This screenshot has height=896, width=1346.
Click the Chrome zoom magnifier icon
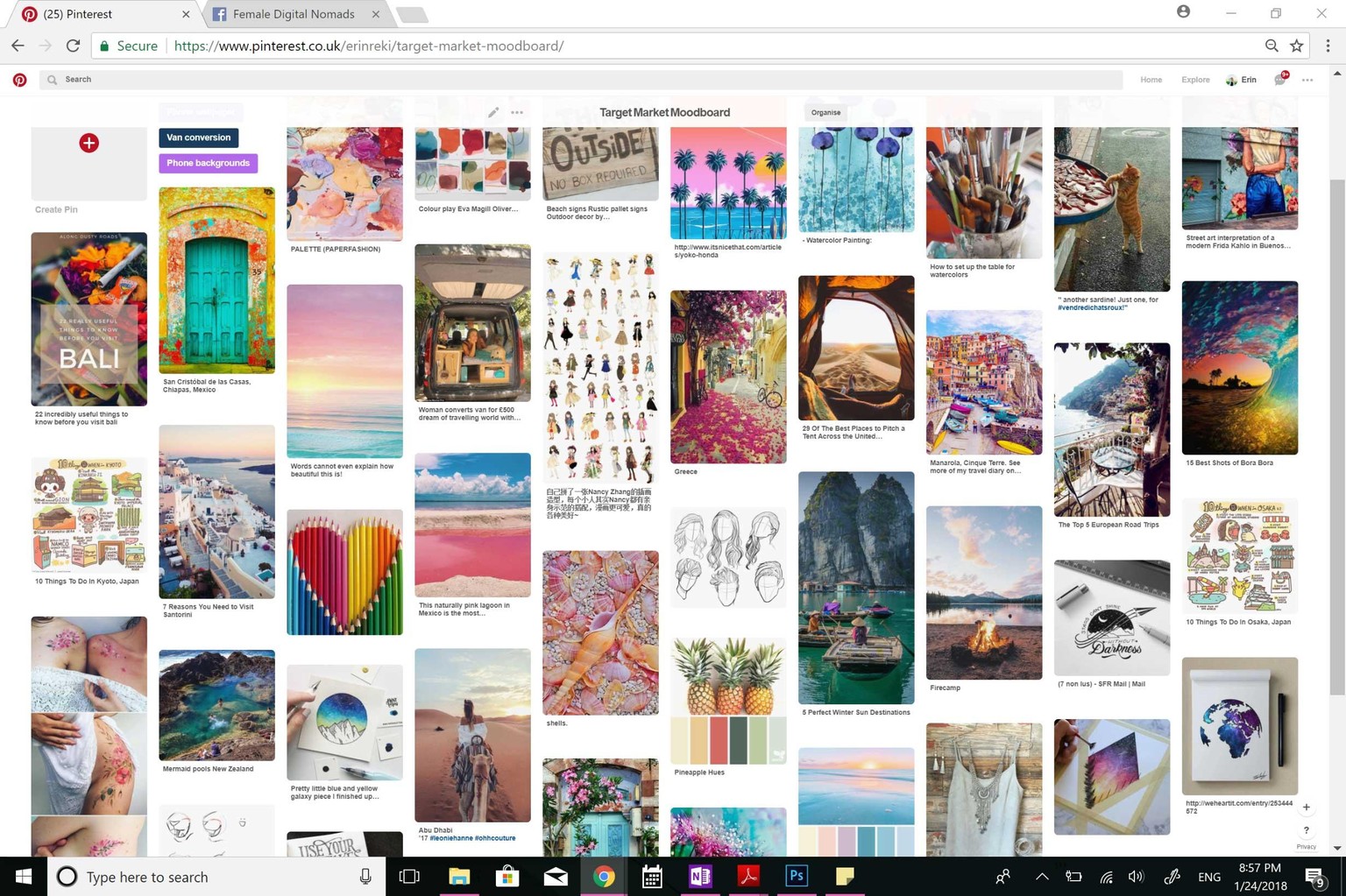coord(1272,46)
